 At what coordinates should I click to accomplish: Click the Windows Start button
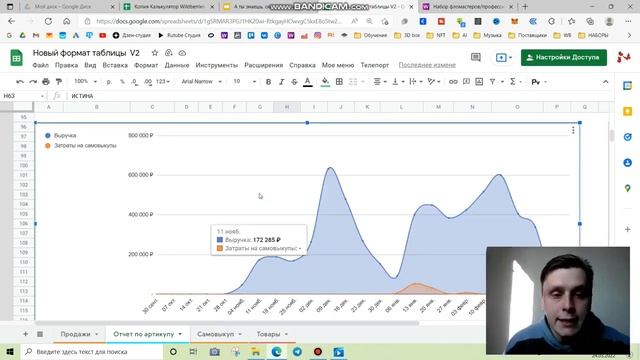point(10,351)
